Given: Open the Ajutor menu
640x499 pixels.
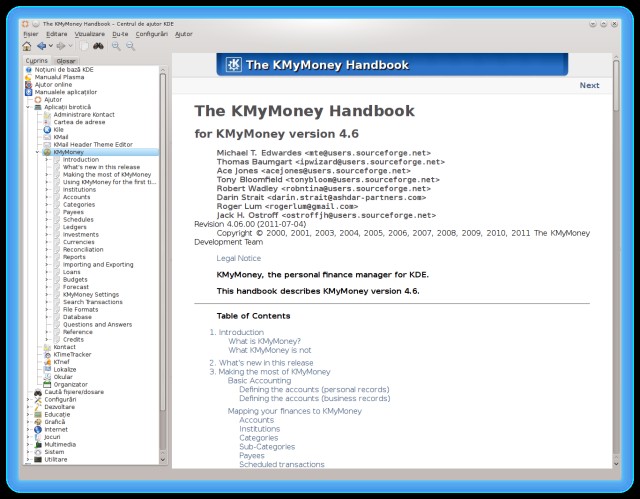Looking at the screenshot, I should [184, 34].
